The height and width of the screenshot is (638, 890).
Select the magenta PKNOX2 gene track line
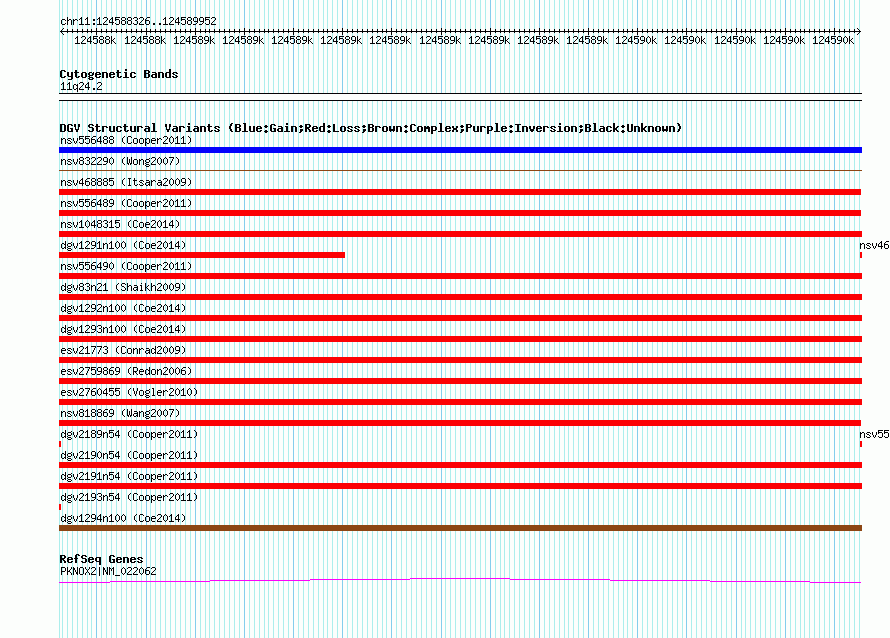[460, 580]
